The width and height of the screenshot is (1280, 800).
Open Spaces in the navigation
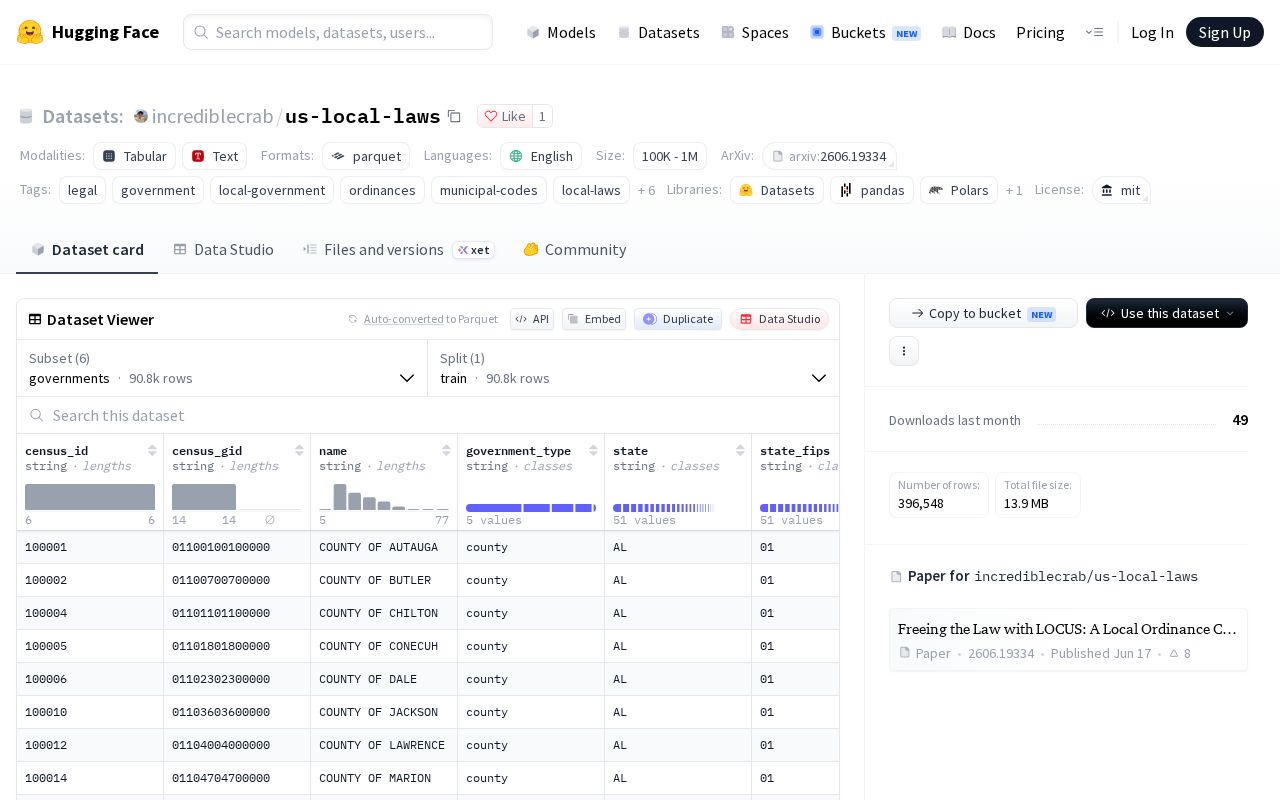755,32
